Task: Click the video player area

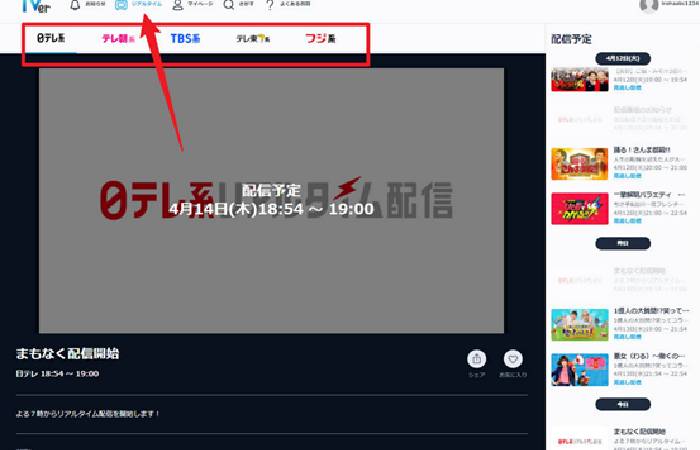Action: pos(271,200)
